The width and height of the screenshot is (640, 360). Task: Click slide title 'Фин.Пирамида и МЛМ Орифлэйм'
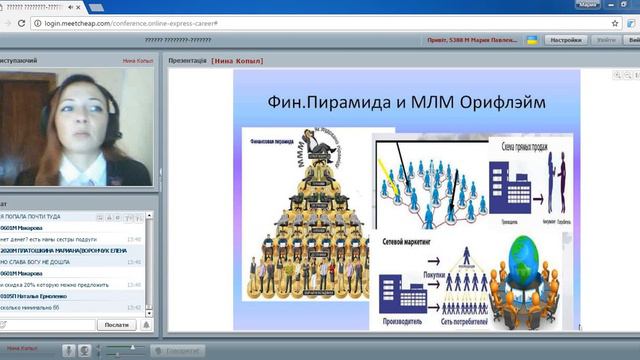[x=406, y=102]
